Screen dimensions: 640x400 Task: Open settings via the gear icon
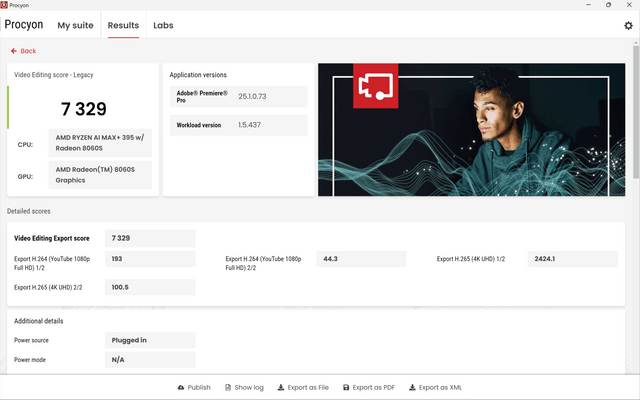(628, 25)
